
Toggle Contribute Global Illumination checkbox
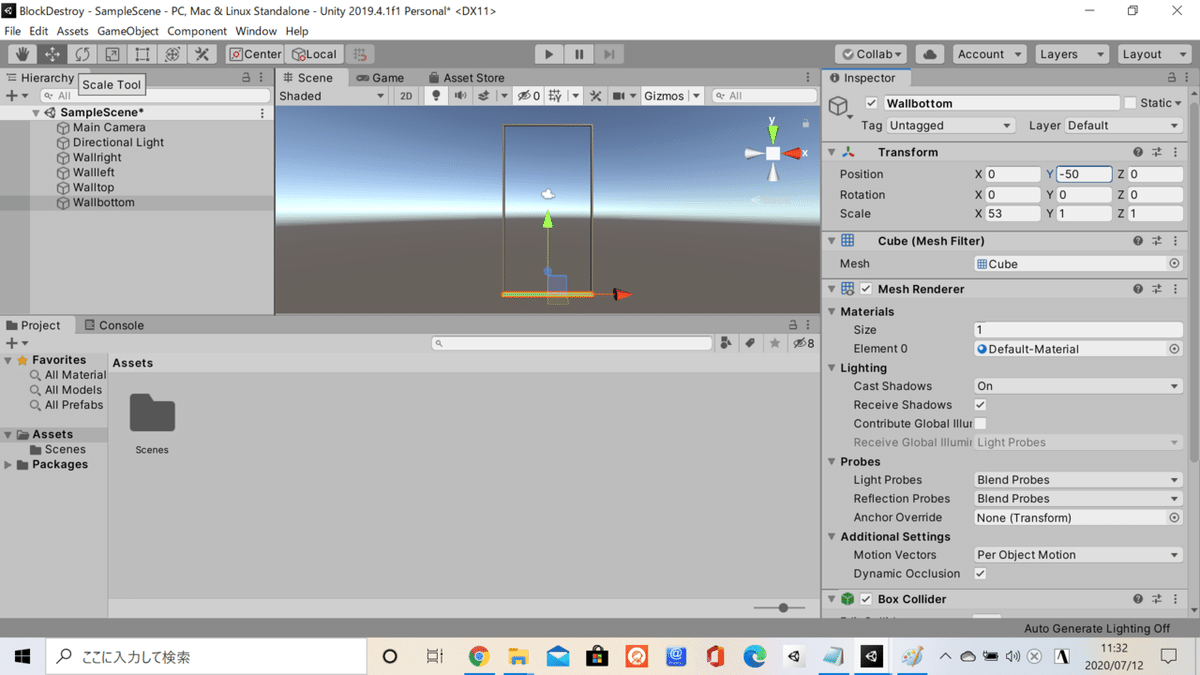click(x=980, y=424)
